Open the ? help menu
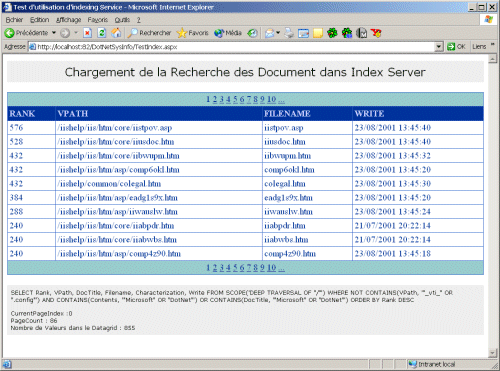The image size is (500, 371). tap(138, 20)
